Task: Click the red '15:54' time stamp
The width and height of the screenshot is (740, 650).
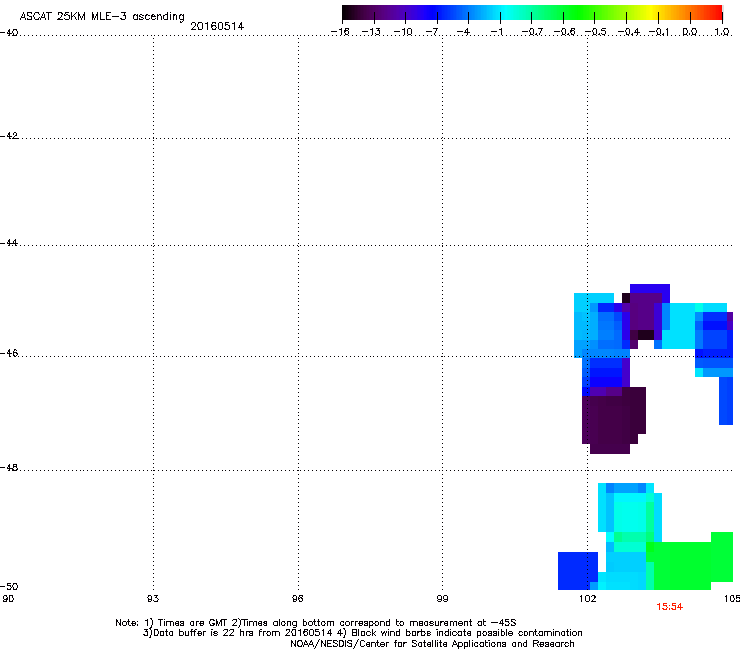Action: 669,607
